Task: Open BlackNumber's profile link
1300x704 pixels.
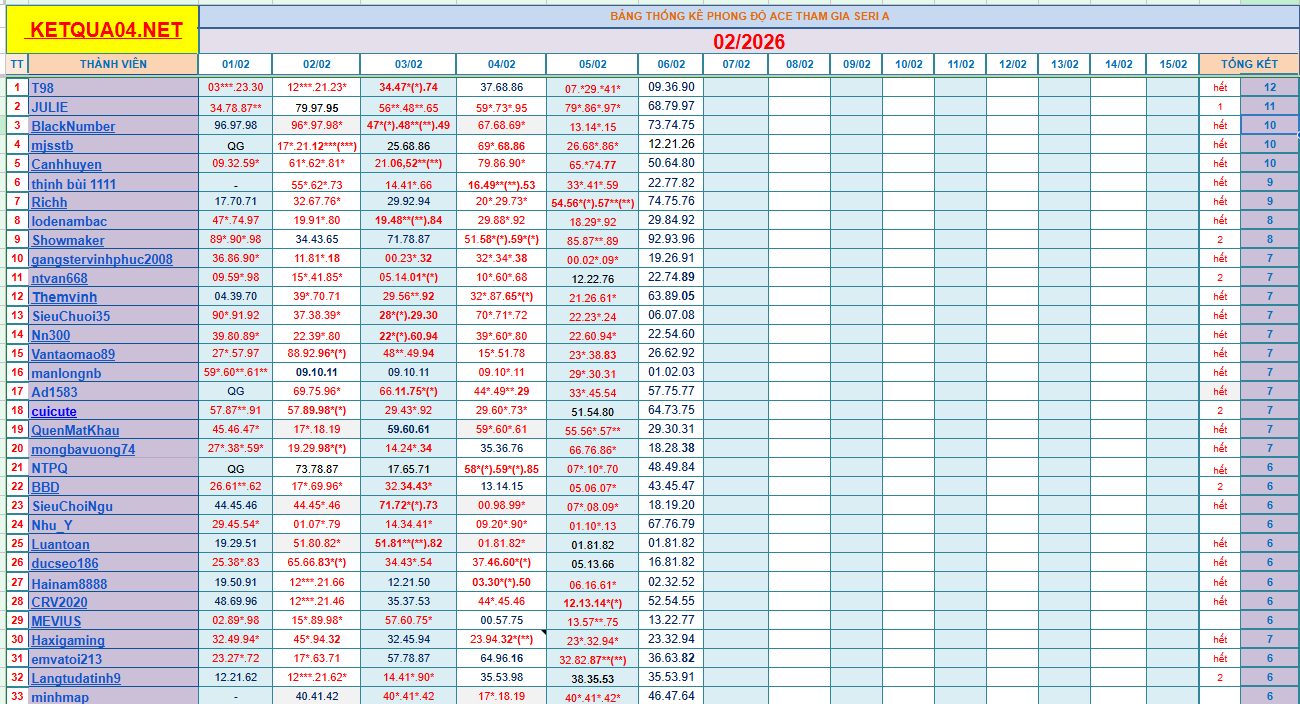Action: pos(73,126)
